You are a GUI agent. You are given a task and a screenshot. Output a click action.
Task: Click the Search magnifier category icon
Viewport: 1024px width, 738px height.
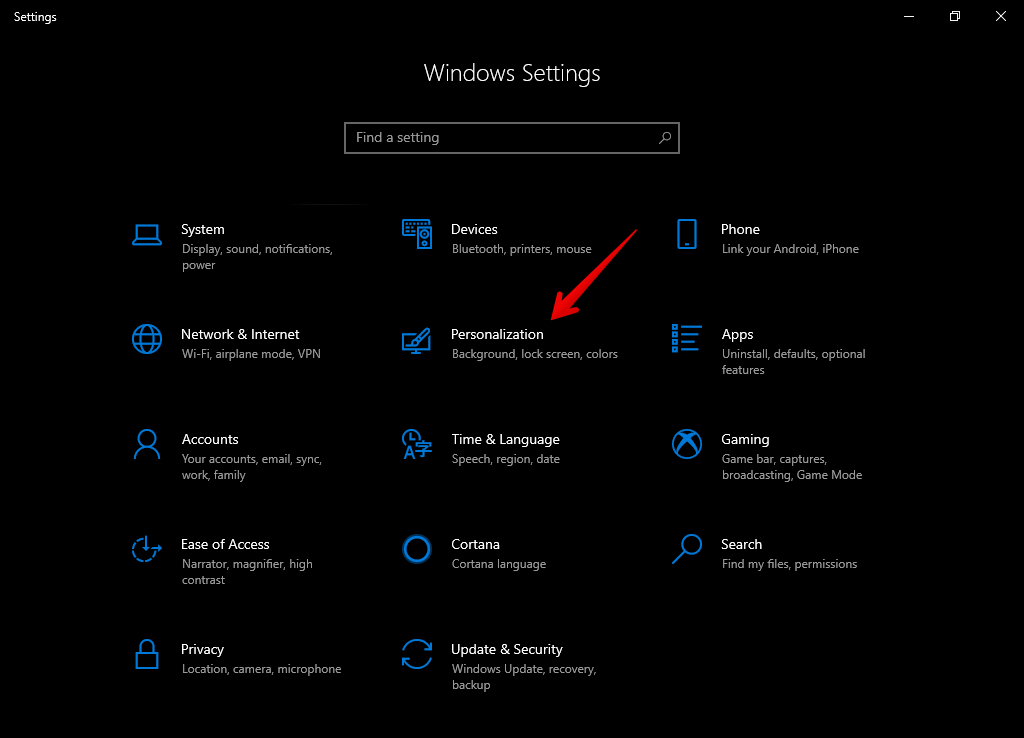coord(687,549)
